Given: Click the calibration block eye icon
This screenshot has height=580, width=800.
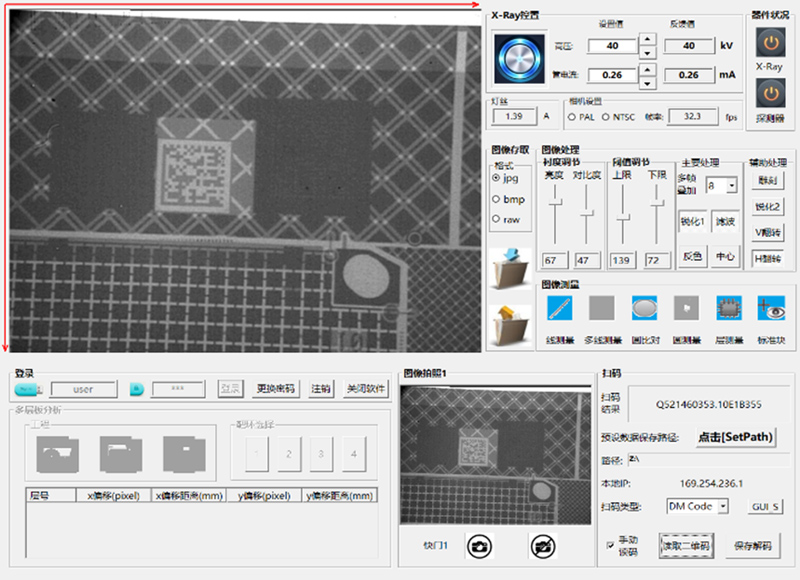Looking at the screenshot, I should click(770, 308).
